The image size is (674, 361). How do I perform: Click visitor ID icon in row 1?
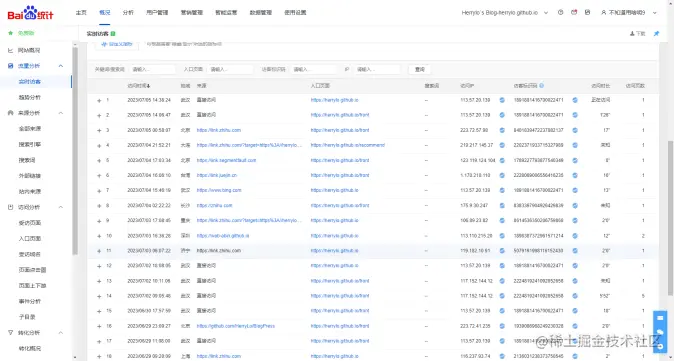[x=575, y=100]
